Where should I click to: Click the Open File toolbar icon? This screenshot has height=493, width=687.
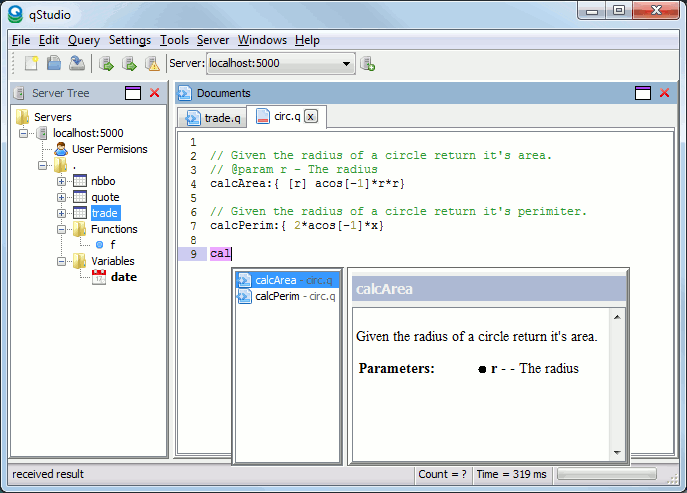54,64
